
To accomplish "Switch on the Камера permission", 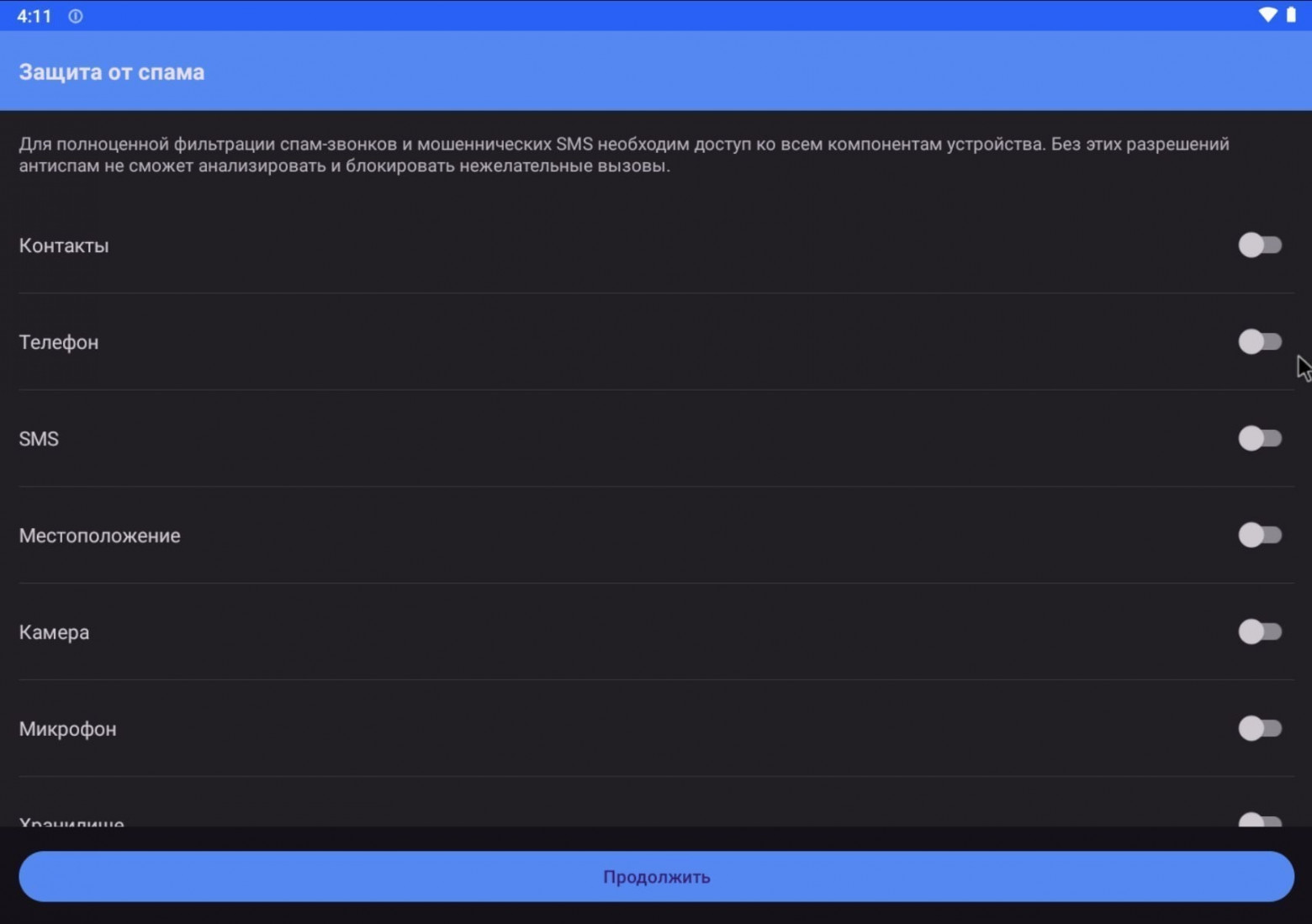I will [1259, 632].
